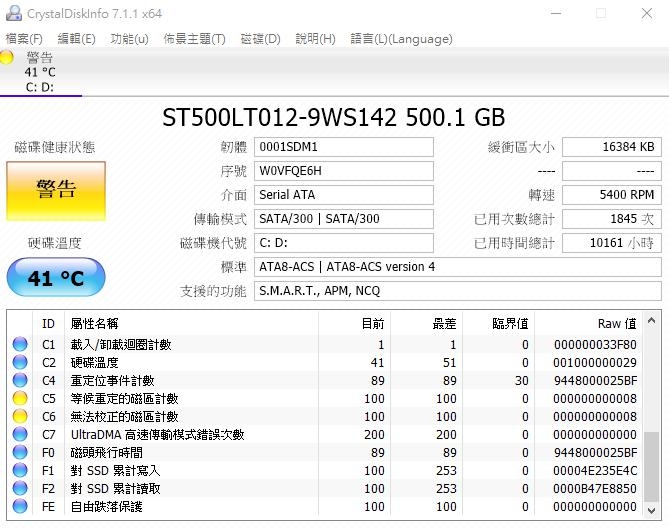Open the 語言(L)(Language) menu

coord(401,39)
